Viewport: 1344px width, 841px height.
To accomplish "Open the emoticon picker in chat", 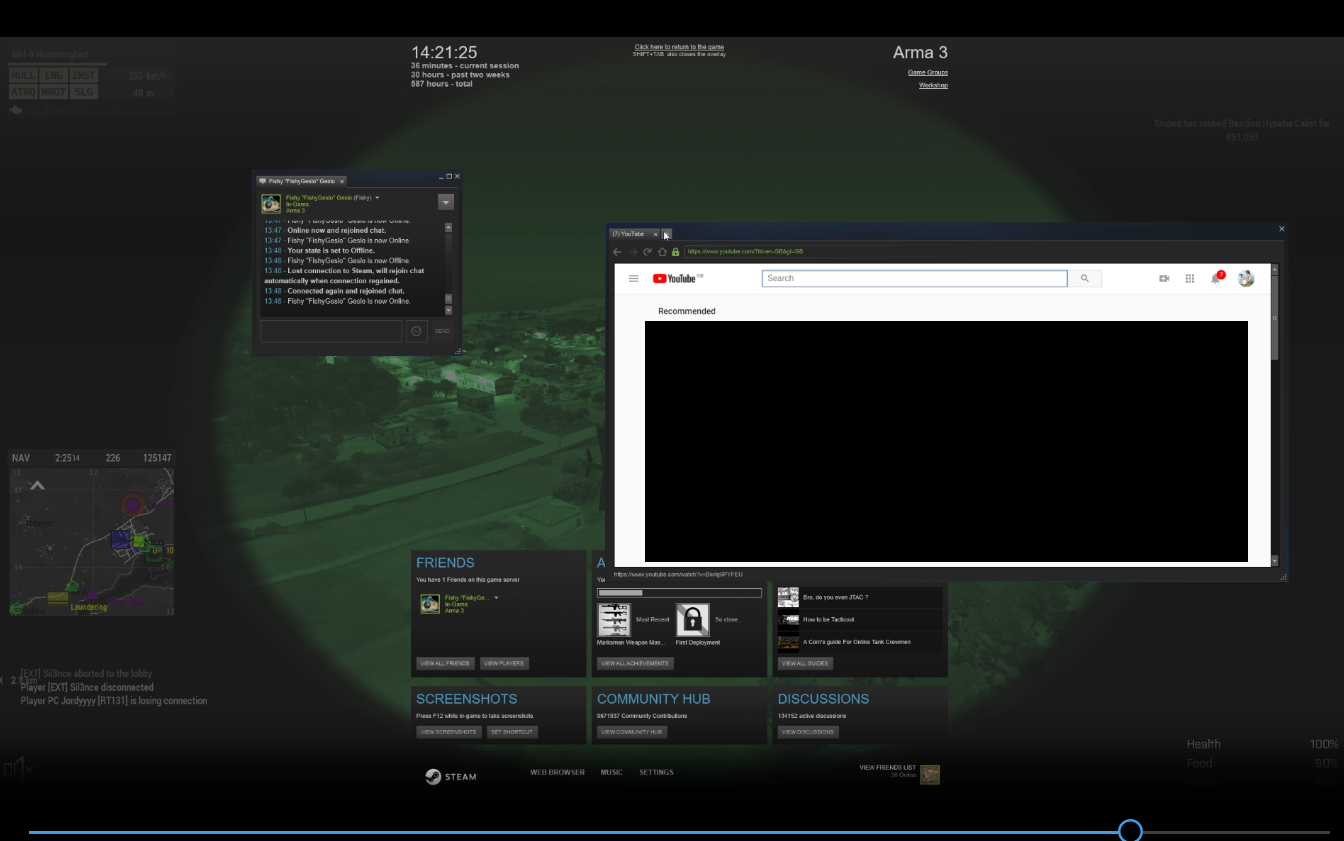I will click(417, 331).
